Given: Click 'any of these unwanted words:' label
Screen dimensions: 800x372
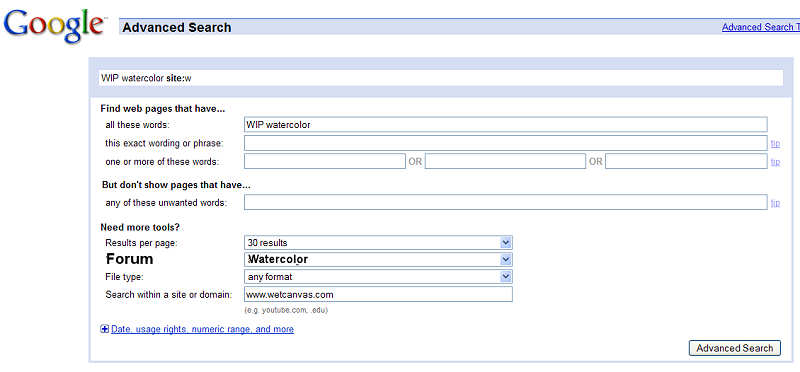Looking at the screenshot, I should tap(166, 203).
